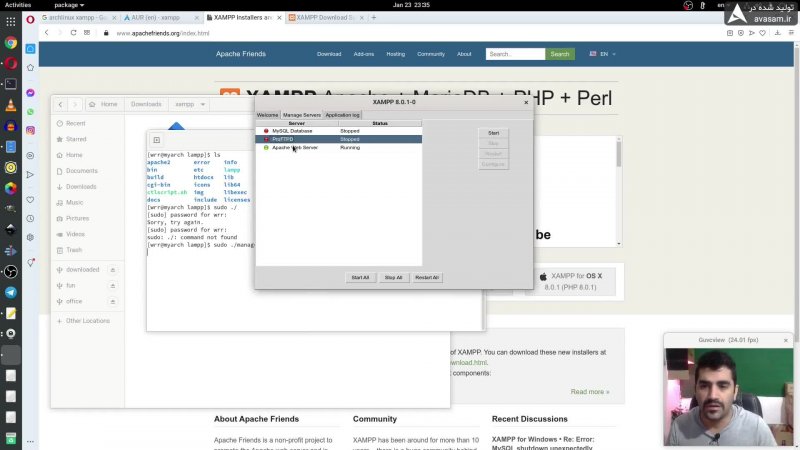The image size is (800, 450).
Task: Click the Start All button
Action: tap(359, 277)
